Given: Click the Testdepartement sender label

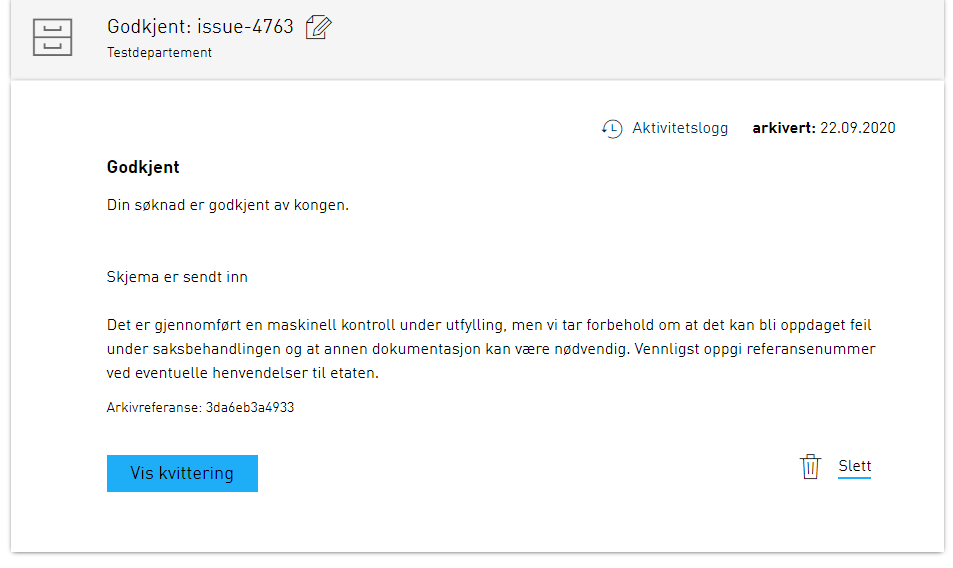Looking at the screenshot, I should pyautogui.click(x=159, y=53).
